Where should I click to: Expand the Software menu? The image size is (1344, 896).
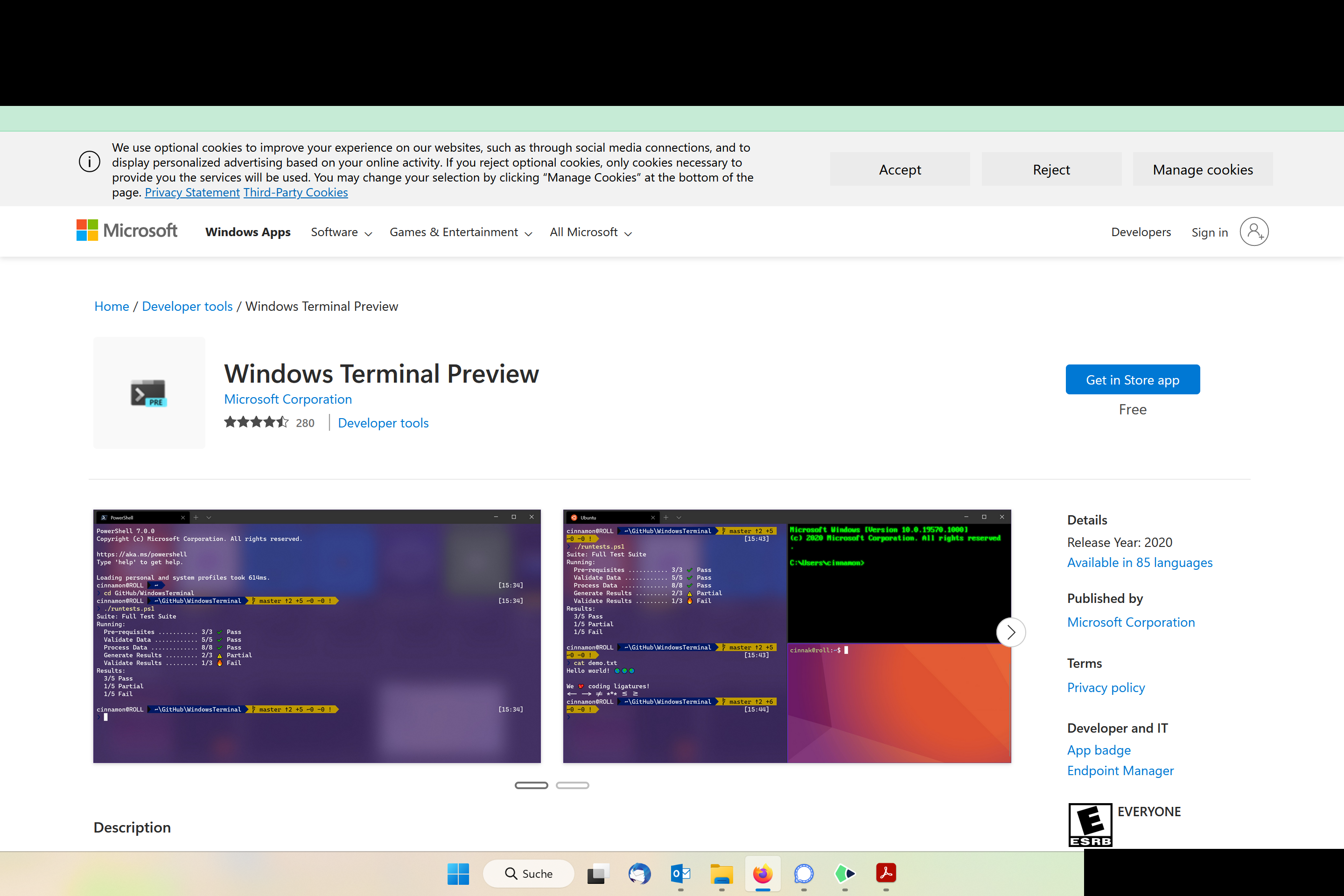click(341, 232)
